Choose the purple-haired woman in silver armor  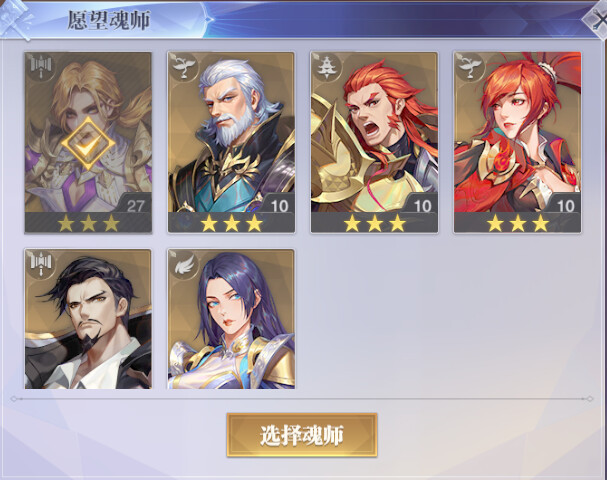(231, 319)
